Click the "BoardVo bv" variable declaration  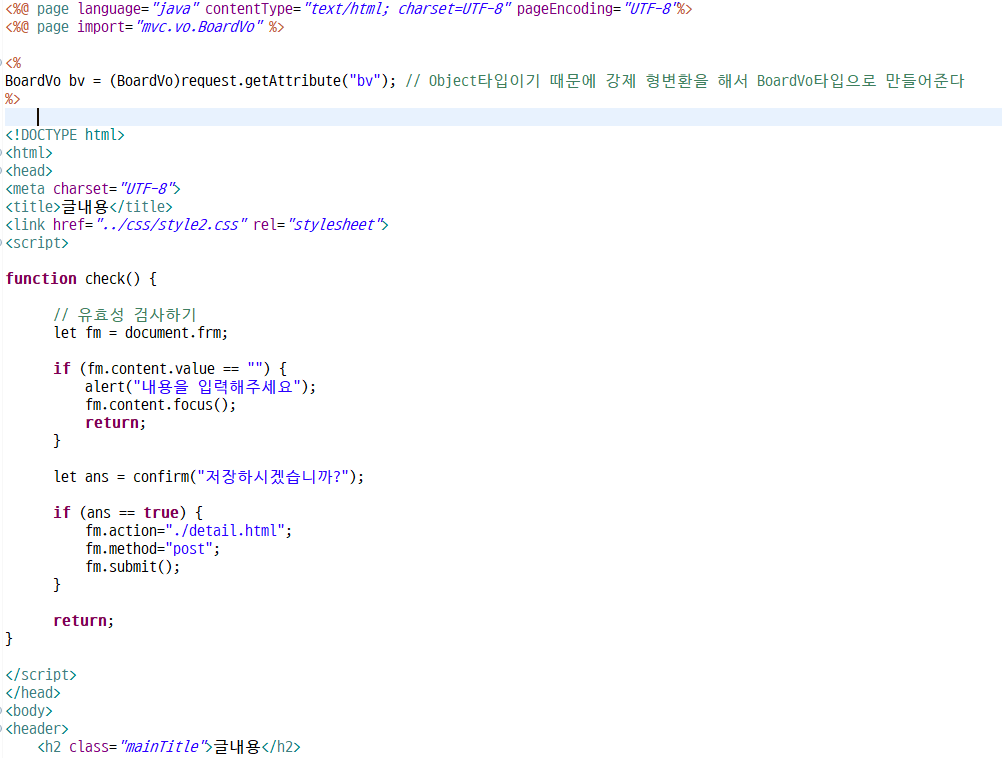45,81
